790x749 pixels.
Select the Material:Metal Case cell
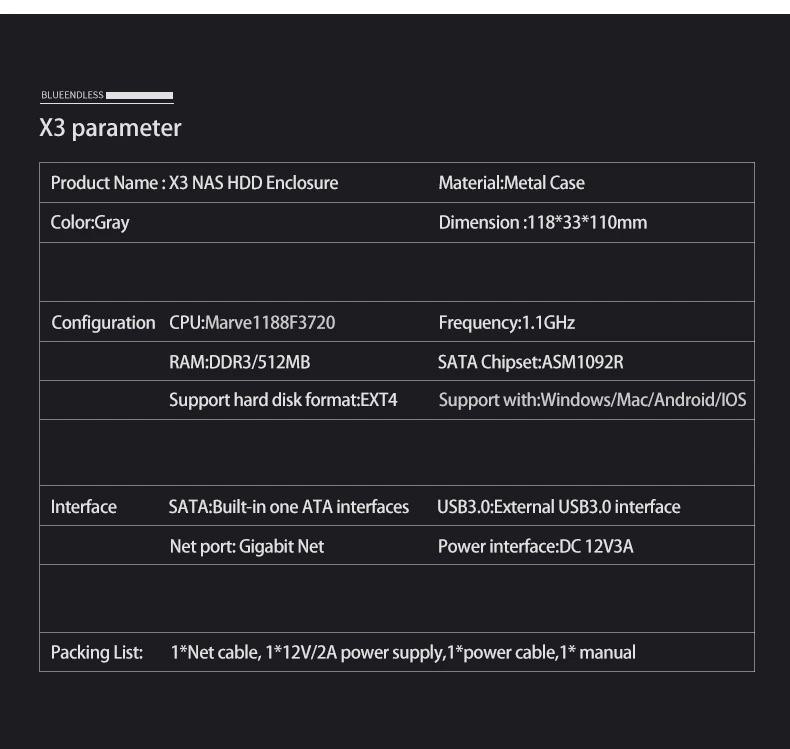tap(511, 183)
